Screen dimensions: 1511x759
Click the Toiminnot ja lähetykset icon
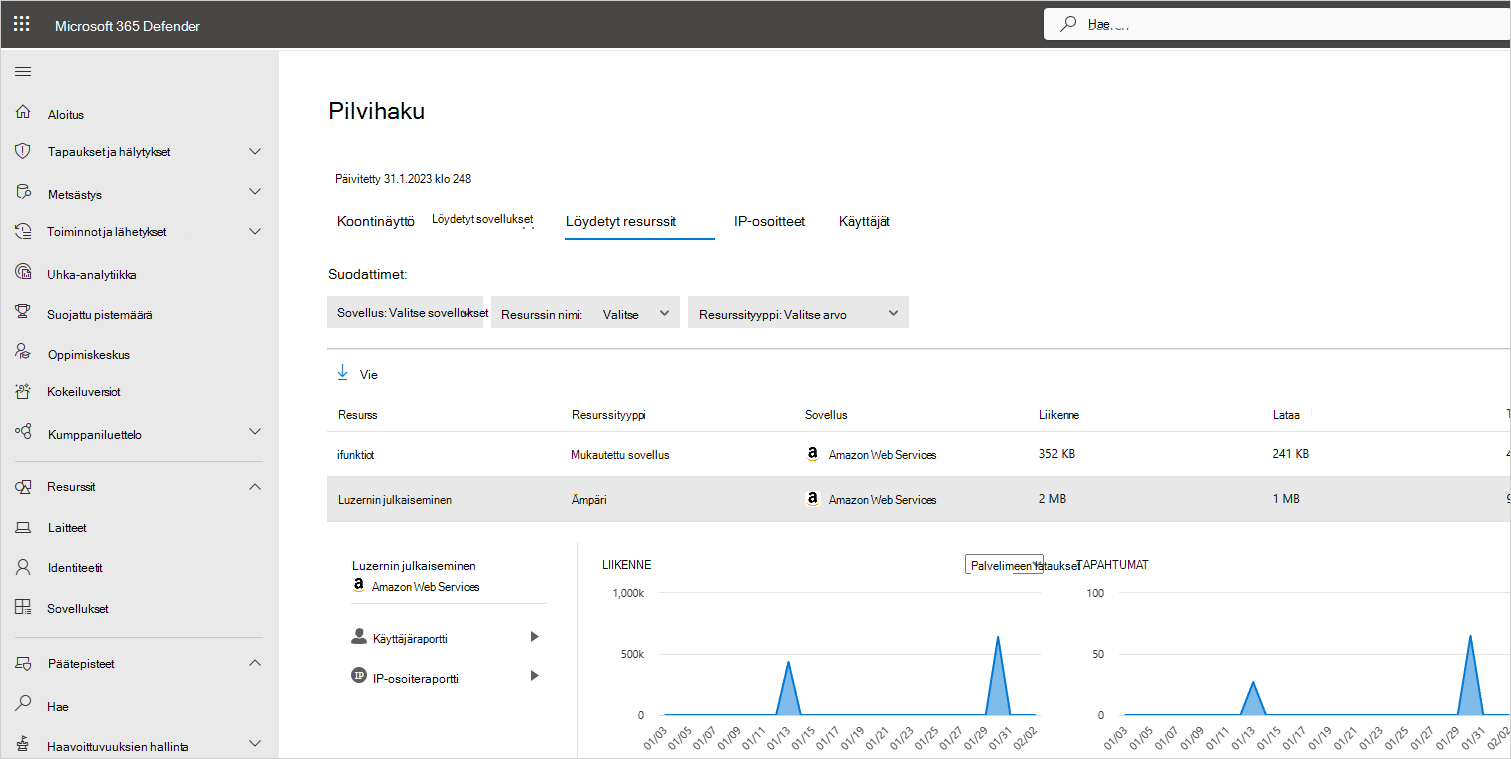[x=24, y=231]
